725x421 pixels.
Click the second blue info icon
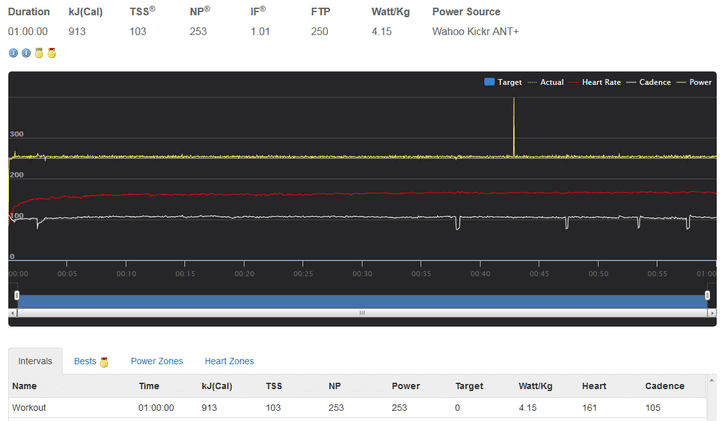coord(26,52)
